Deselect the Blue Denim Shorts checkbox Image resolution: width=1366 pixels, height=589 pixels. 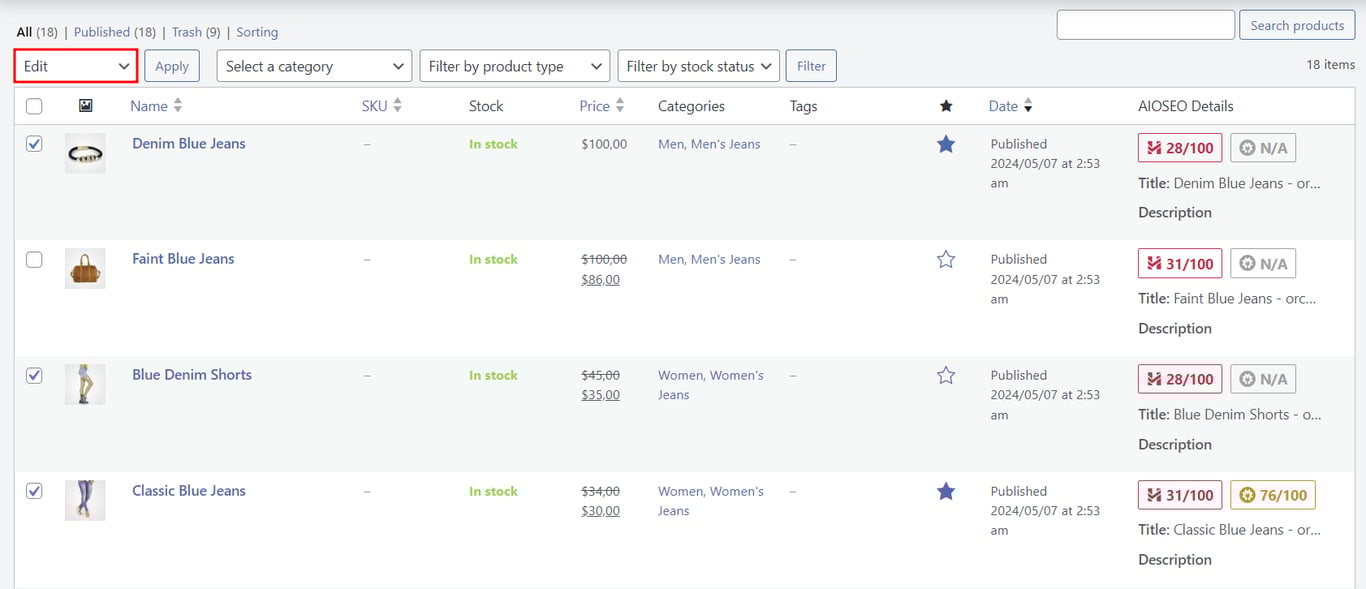tap(34, 375)
